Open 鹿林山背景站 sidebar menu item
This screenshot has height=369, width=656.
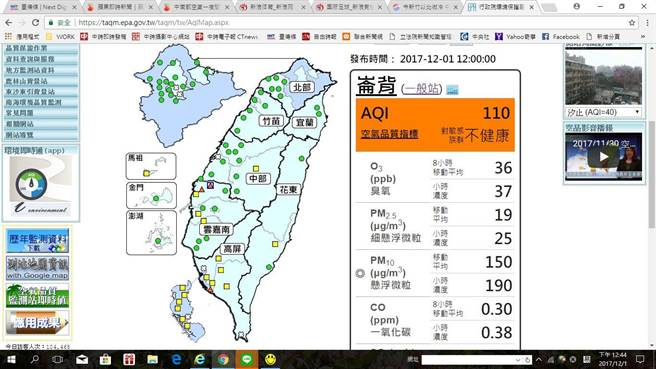41,81
